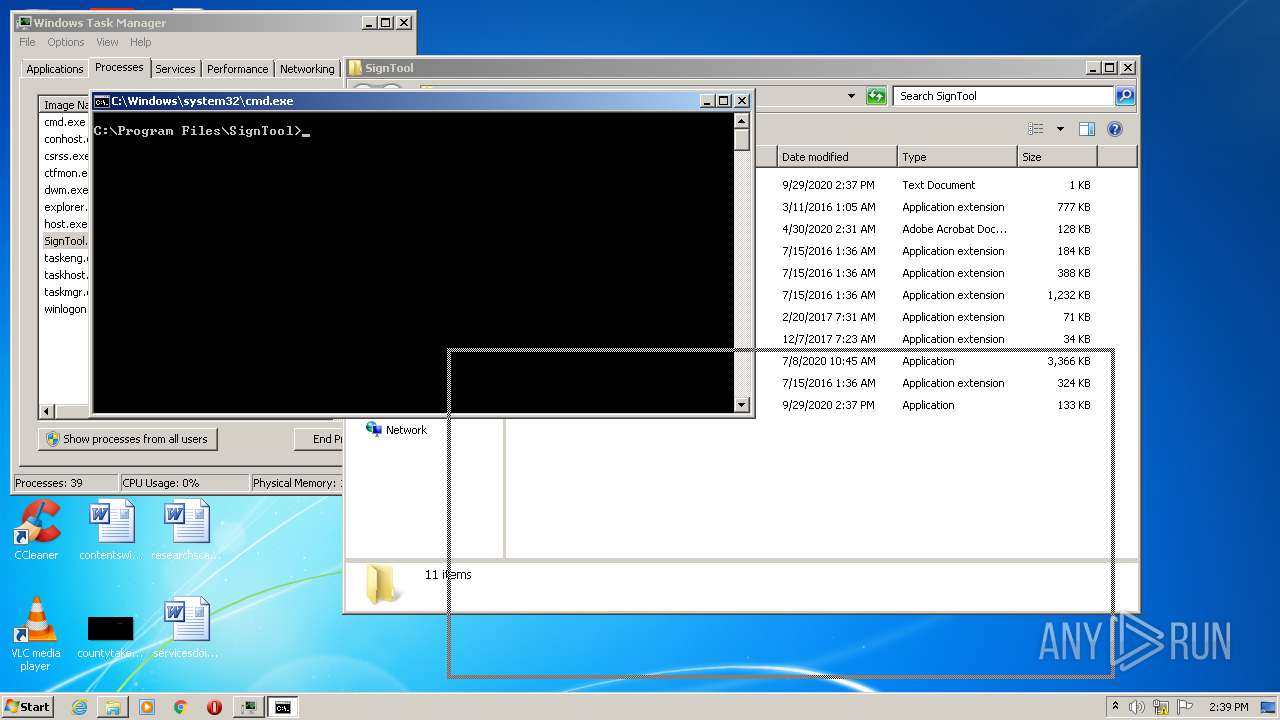Click the SignTool folder icon in title bar

click(x=355, y=68)
